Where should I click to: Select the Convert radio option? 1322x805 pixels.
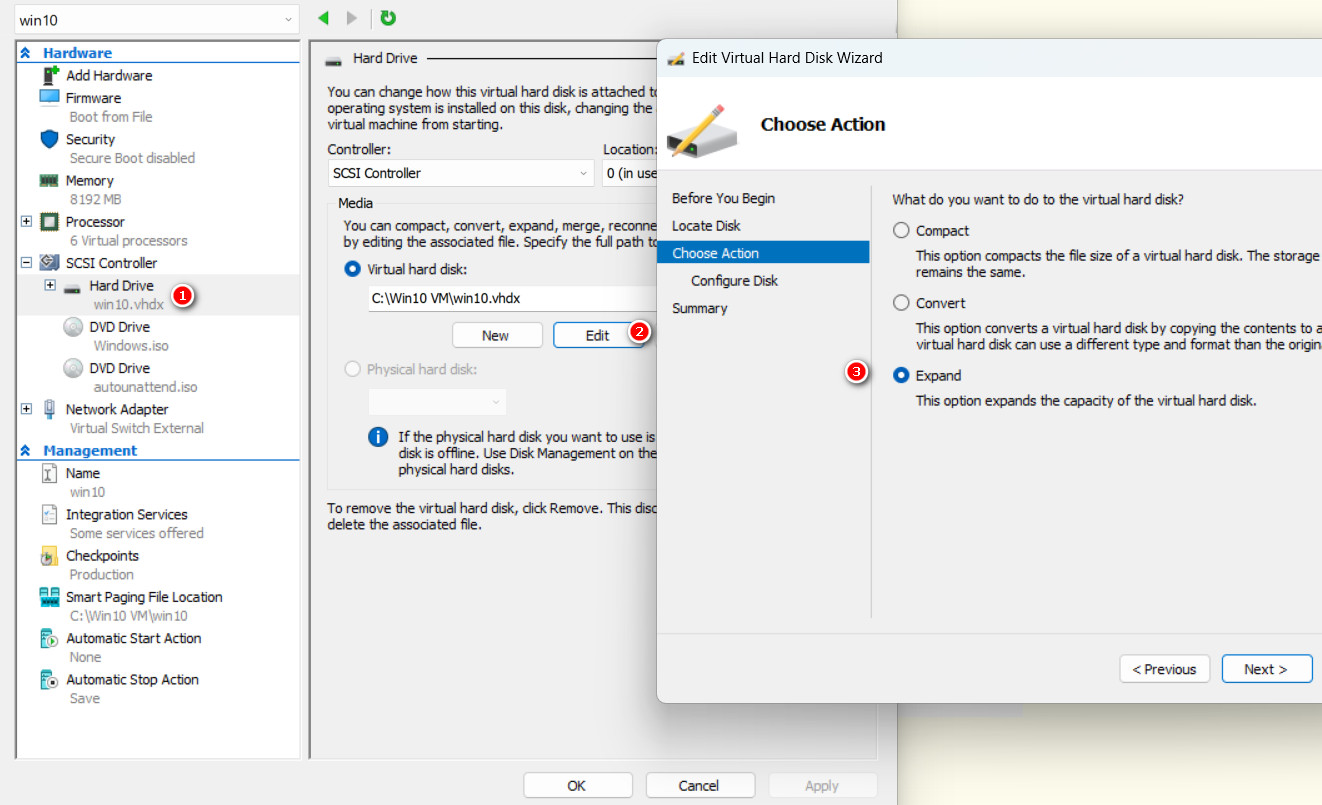point(901,303)
